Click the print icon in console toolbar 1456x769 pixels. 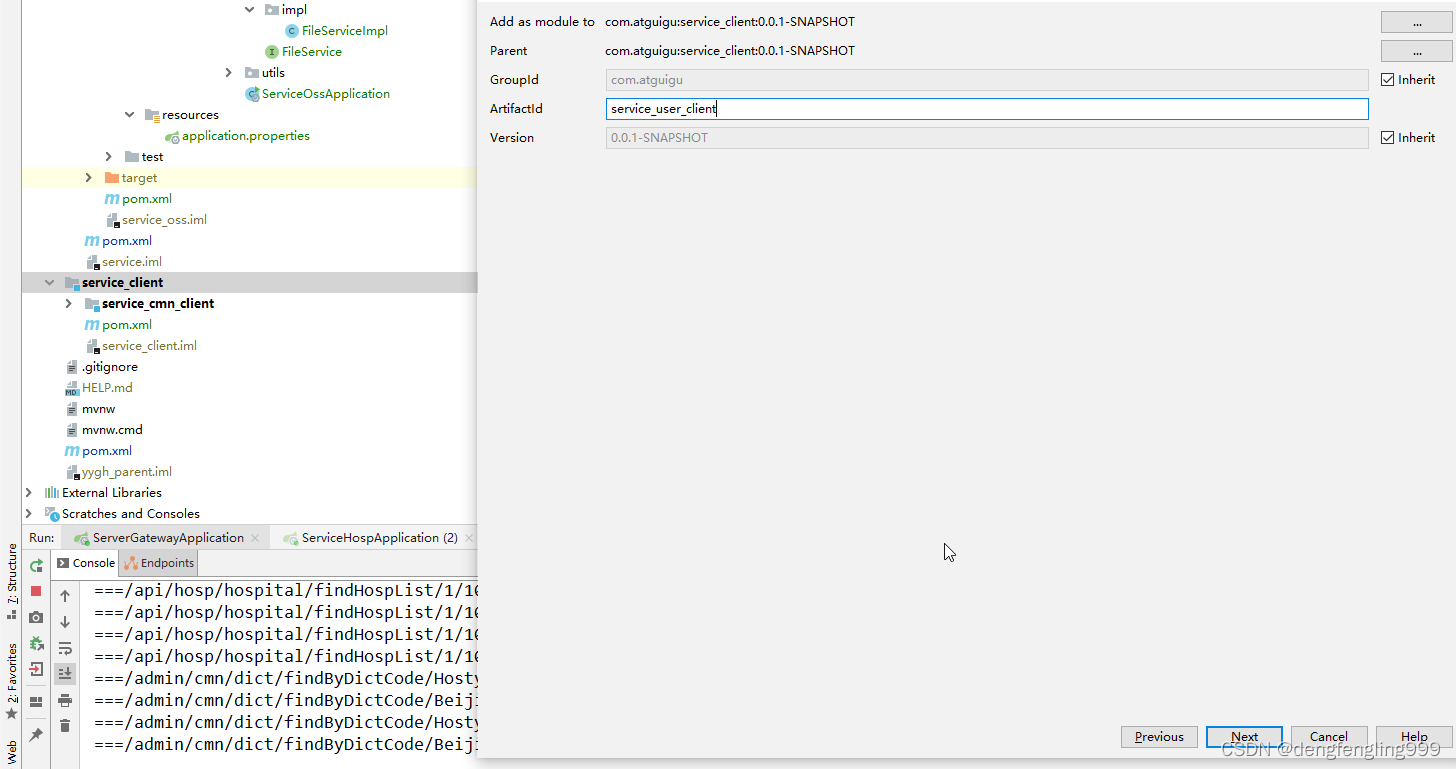tap(65, 700)
